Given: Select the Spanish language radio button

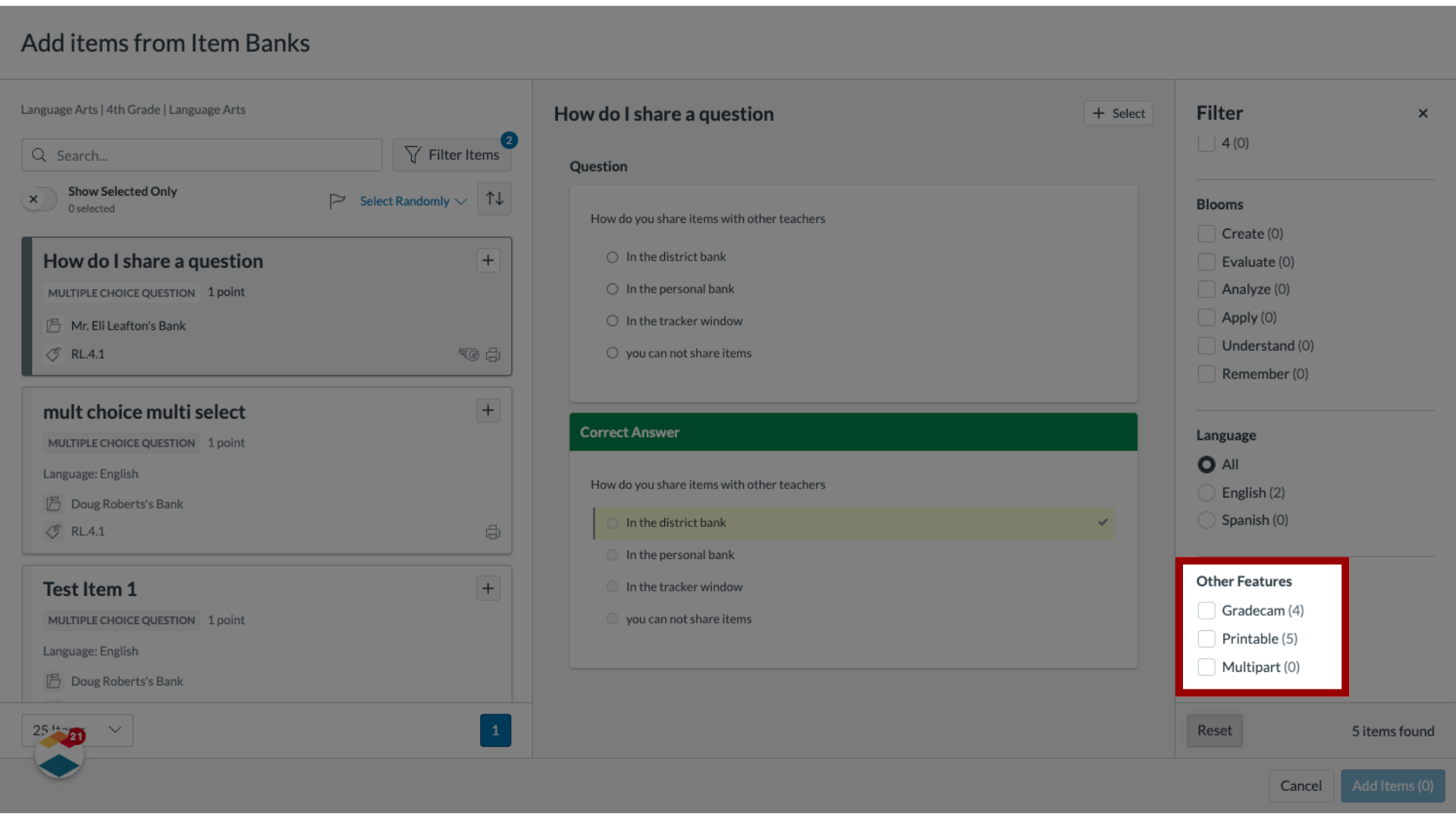Looking at the screenshot, I should coord(1206,520).
